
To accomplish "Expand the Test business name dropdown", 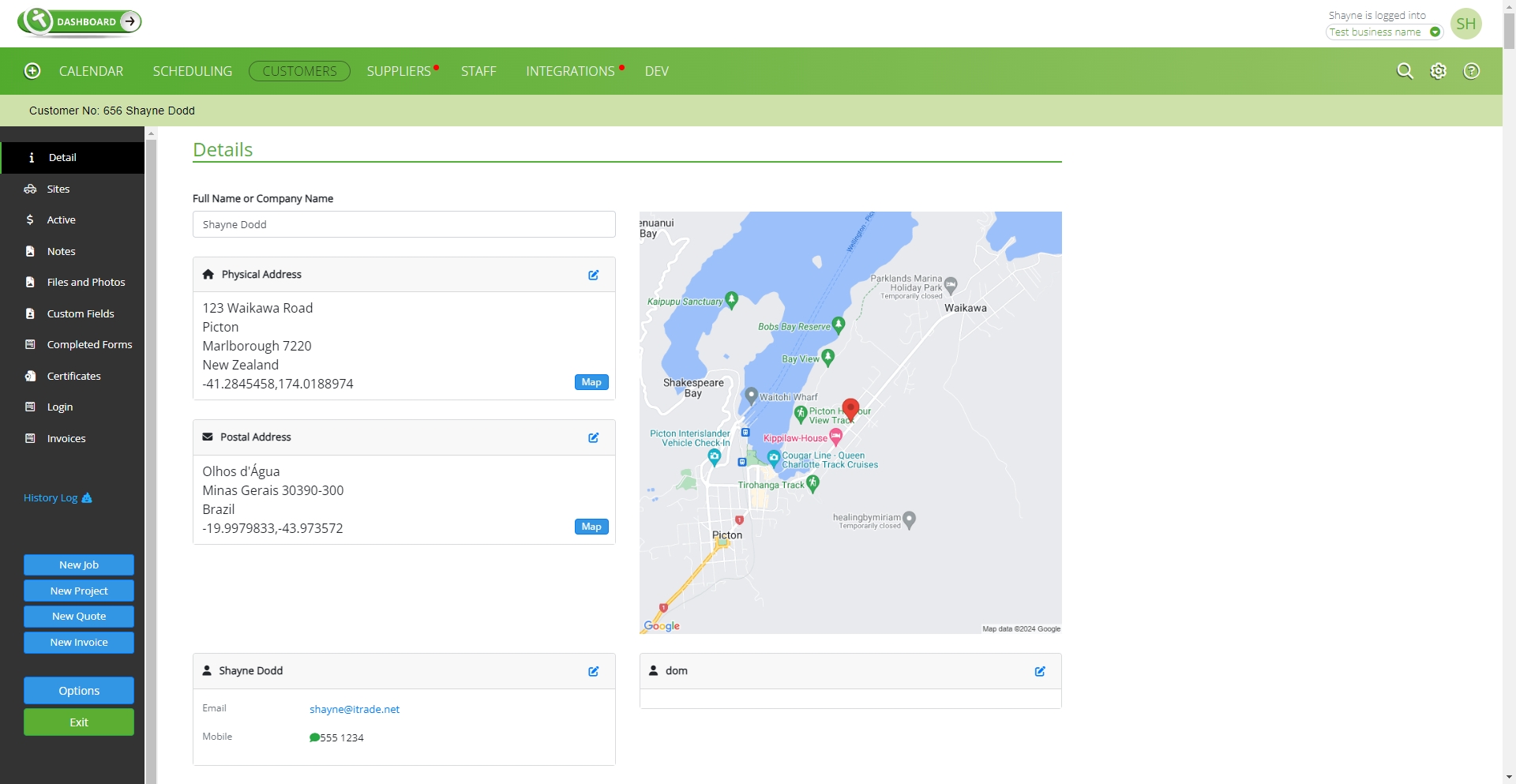I will click(x=1435, y=32).
